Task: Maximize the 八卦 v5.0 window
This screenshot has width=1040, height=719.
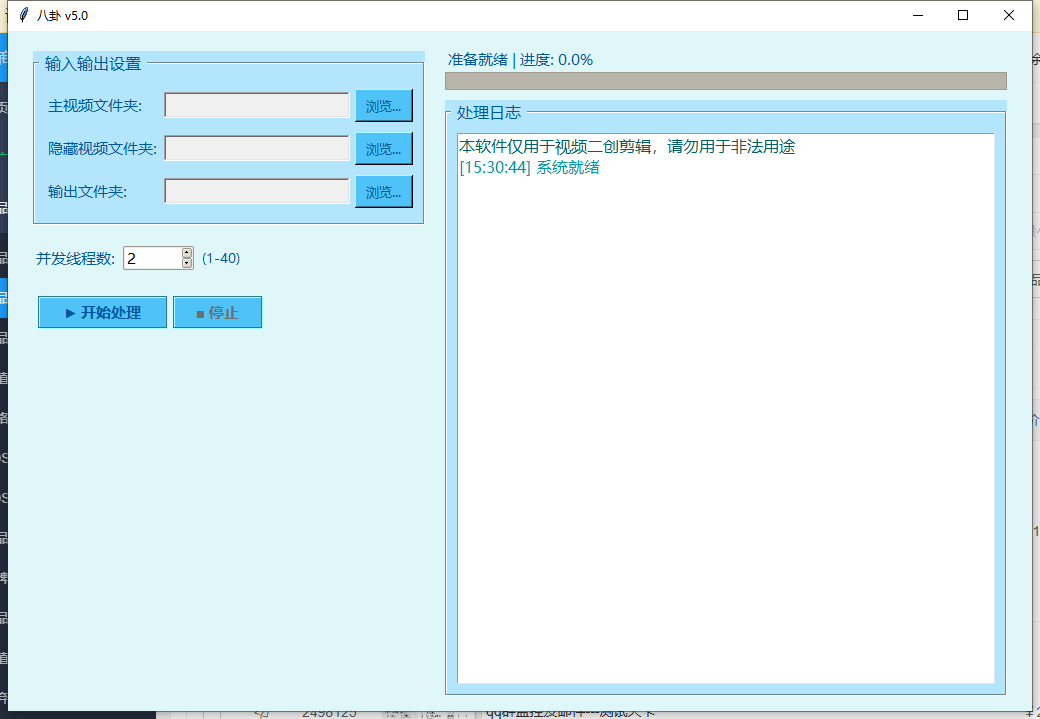Action: [963, 15]
